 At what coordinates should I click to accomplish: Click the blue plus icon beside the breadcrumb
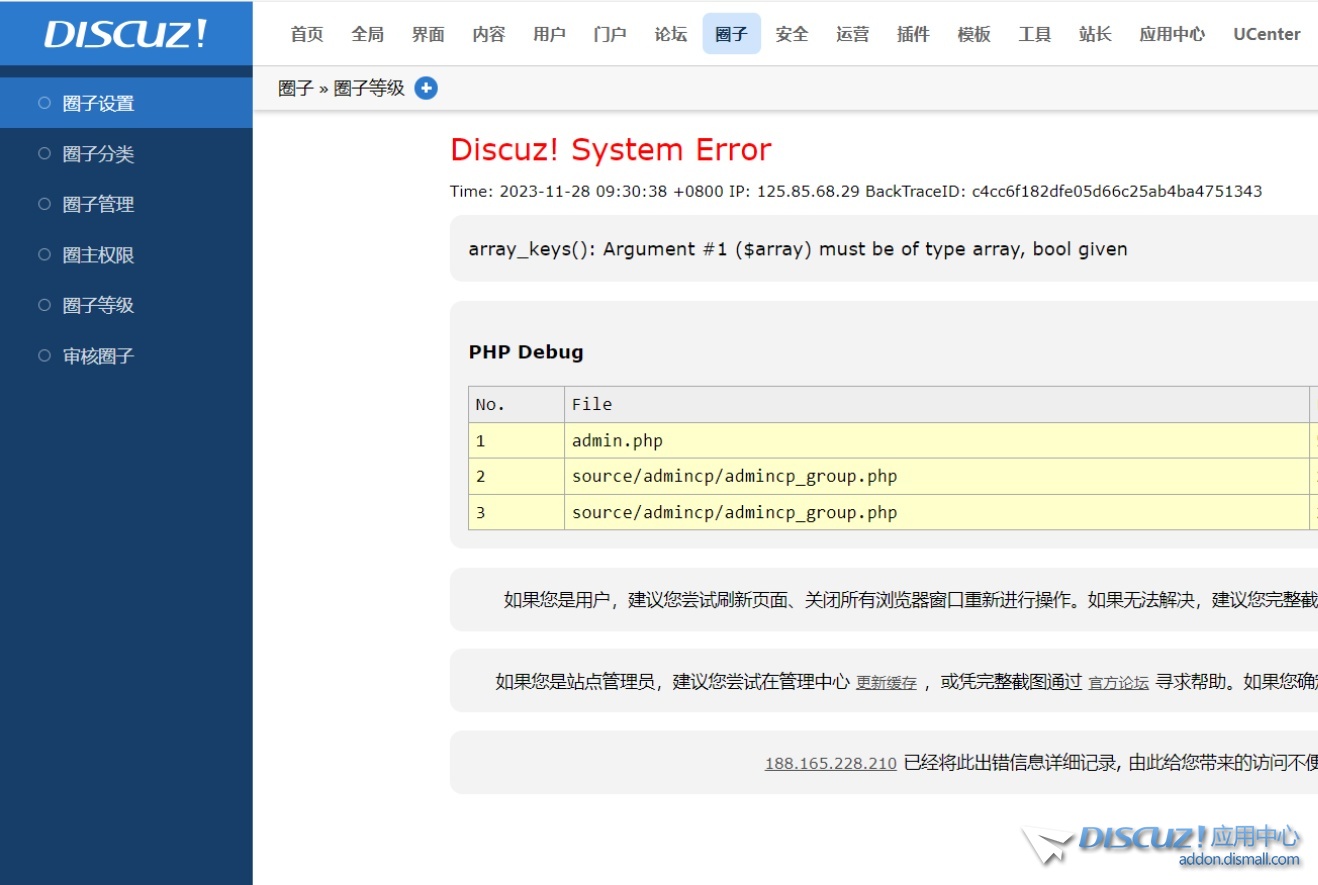tap(426, 88)
